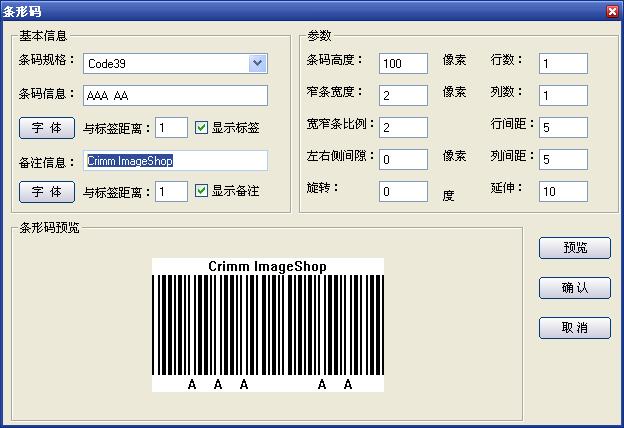Click the 确认 confirm button
Viewport: 624px width, 428px height.
point(575,288)
